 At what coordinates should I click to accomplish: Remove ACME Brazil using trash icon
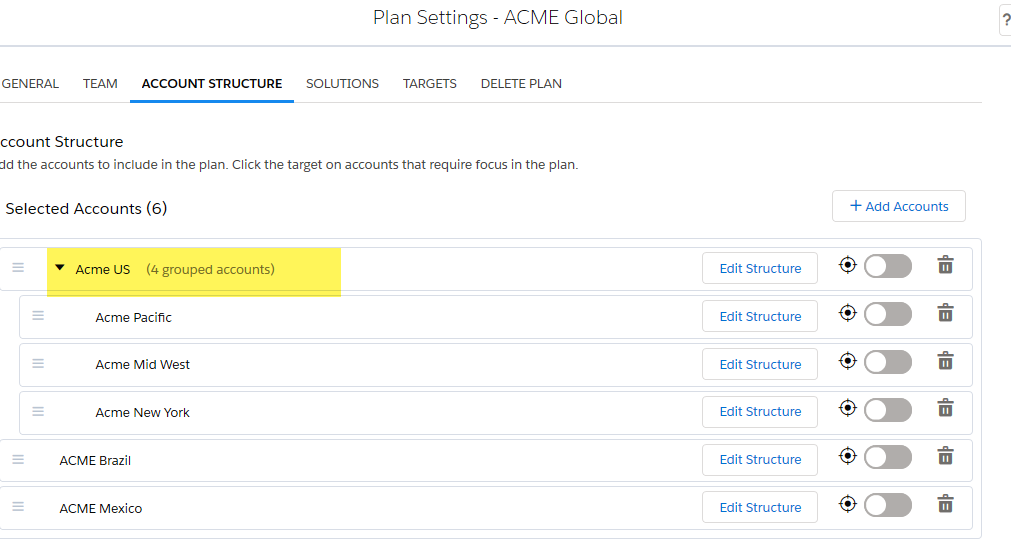[945, 456]
